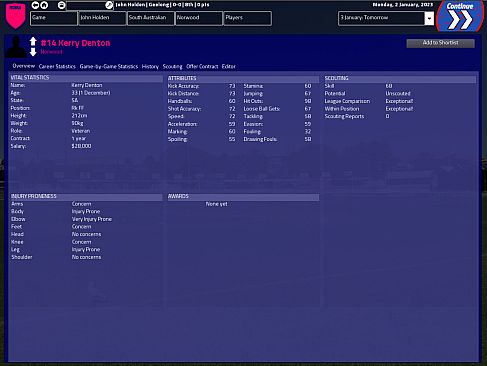
Task: Click the Drawing Fouls attribute row
Action: (x=277, y=139)
